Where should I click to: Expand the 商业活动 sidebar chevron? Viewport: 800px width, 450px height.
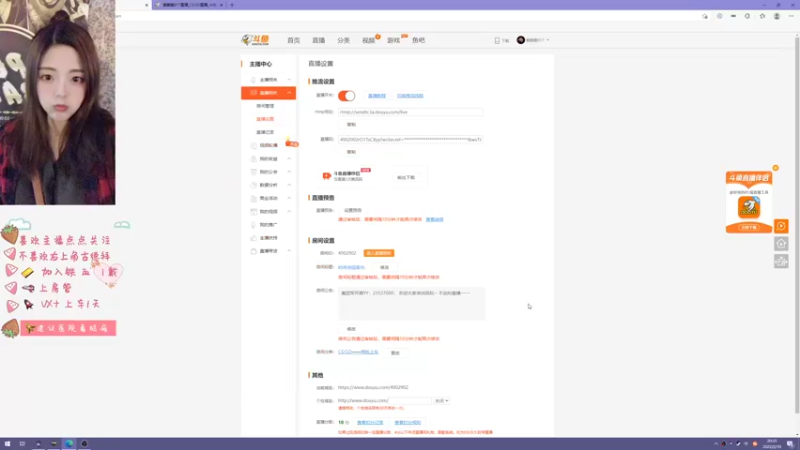[x=289, y=198]
